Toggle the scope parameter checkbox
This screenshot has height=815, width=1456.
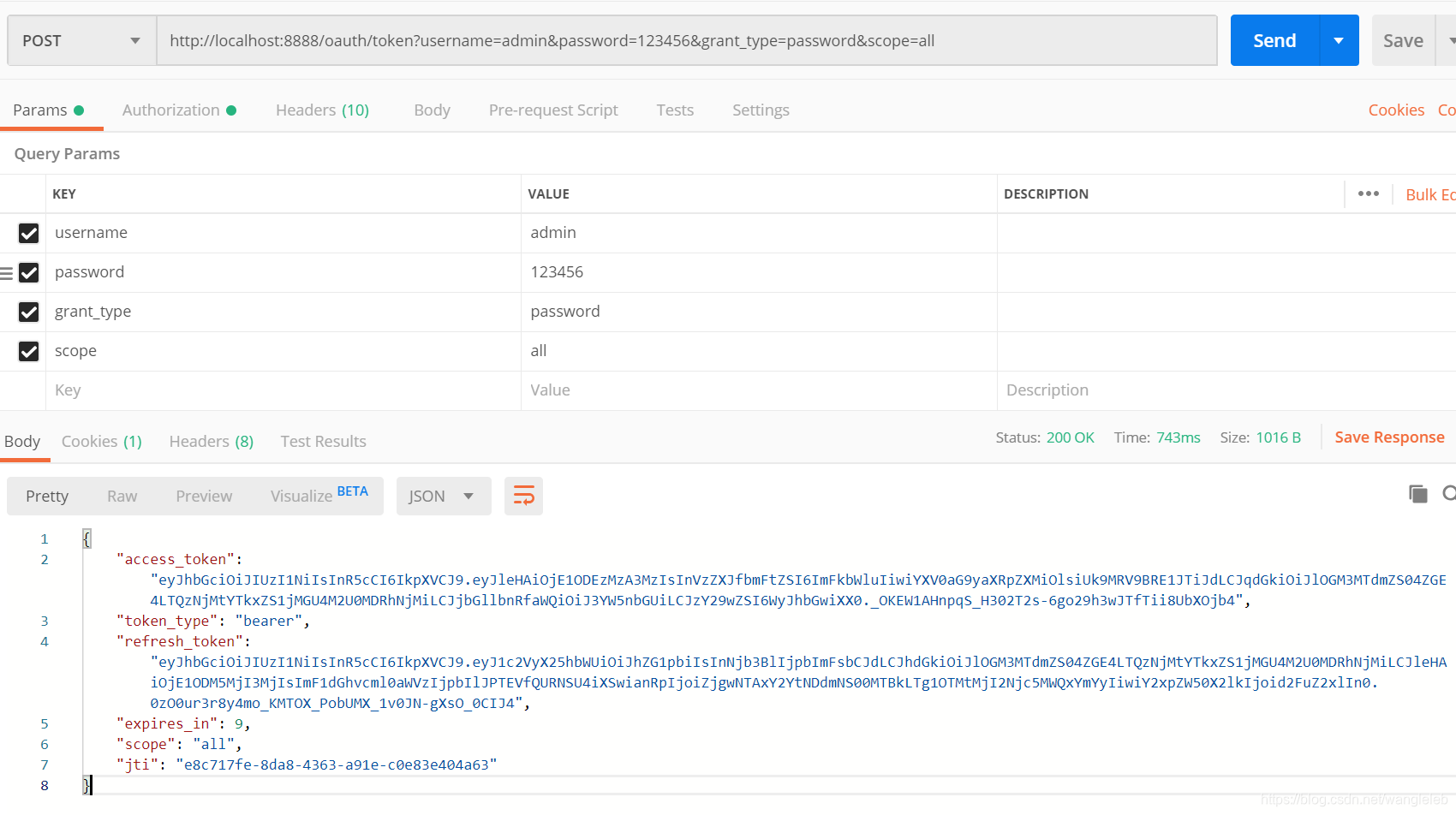pyautogui.click(x=29, y=351)
